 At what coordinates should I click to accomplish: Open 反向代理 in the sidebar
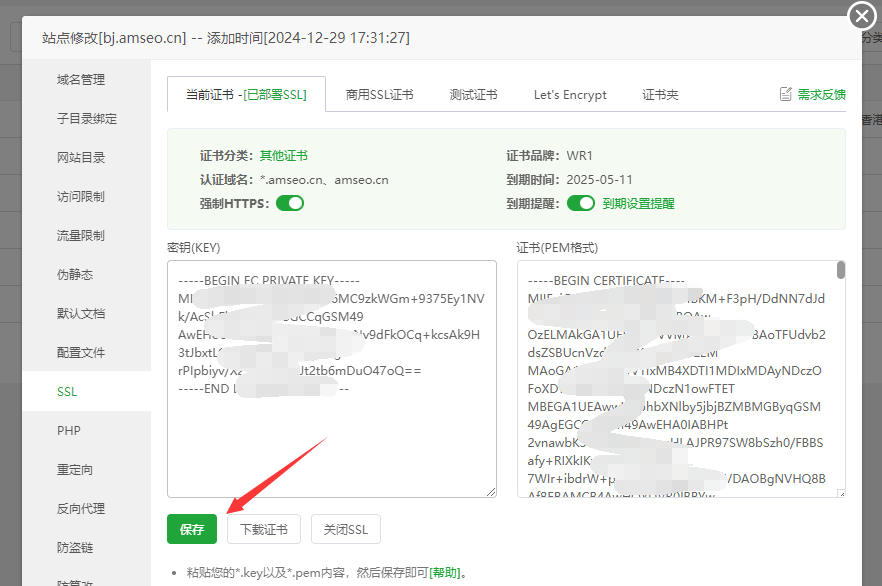pos(81,508)
